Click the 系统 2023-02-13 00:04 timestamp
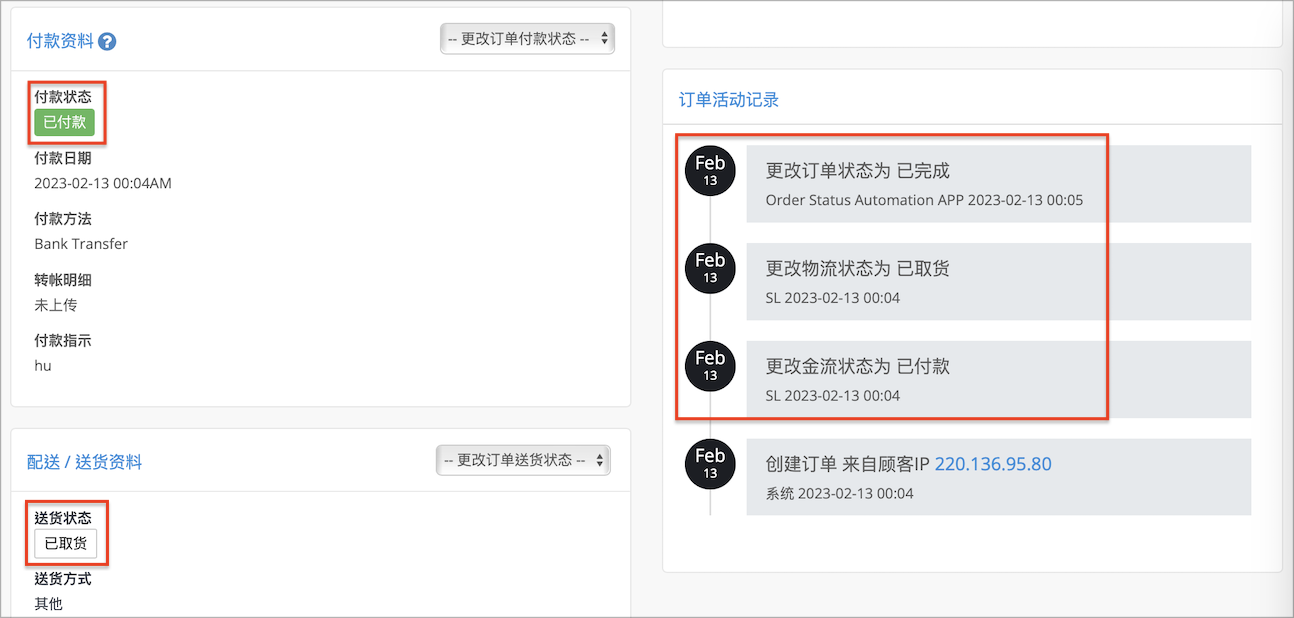This screenshot has height=618, width=1294. click(839, 493)
